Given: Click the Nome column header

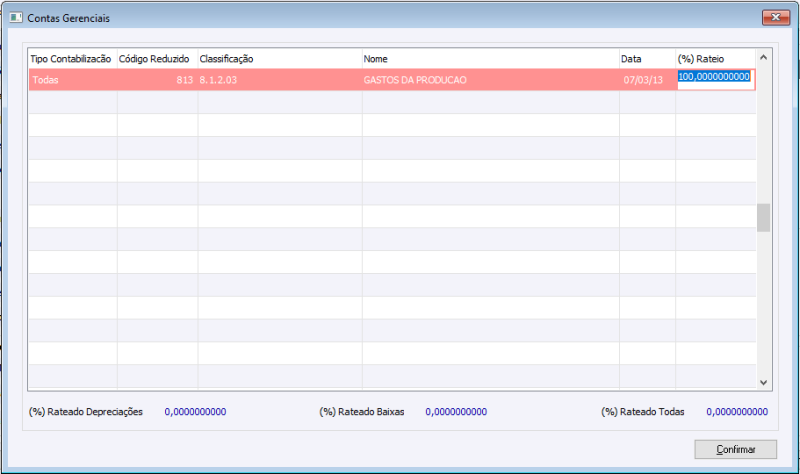Looking at the screenshot, I should [490, 59].
